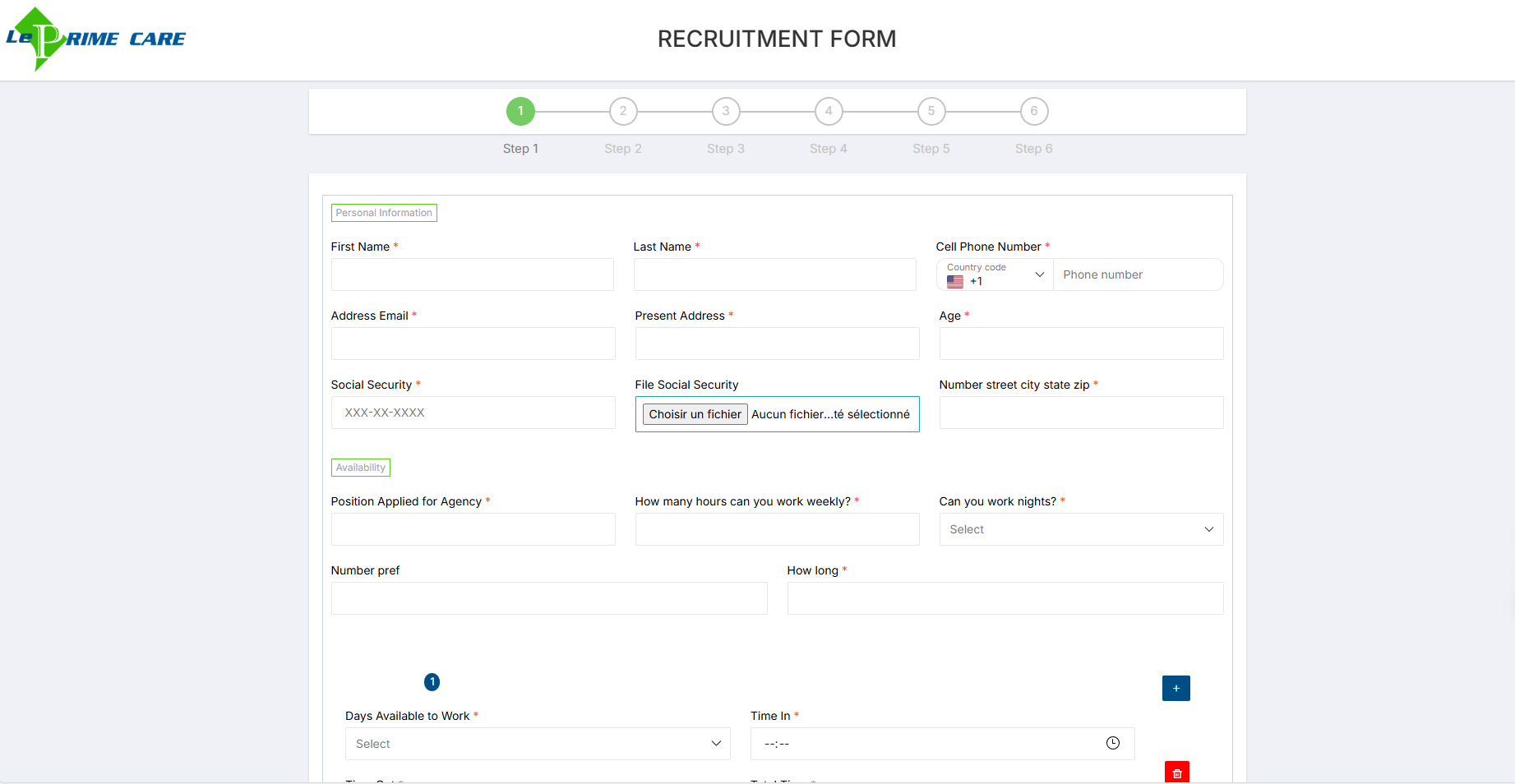Click the blue plus add-row button

(x=1176, y=688)
